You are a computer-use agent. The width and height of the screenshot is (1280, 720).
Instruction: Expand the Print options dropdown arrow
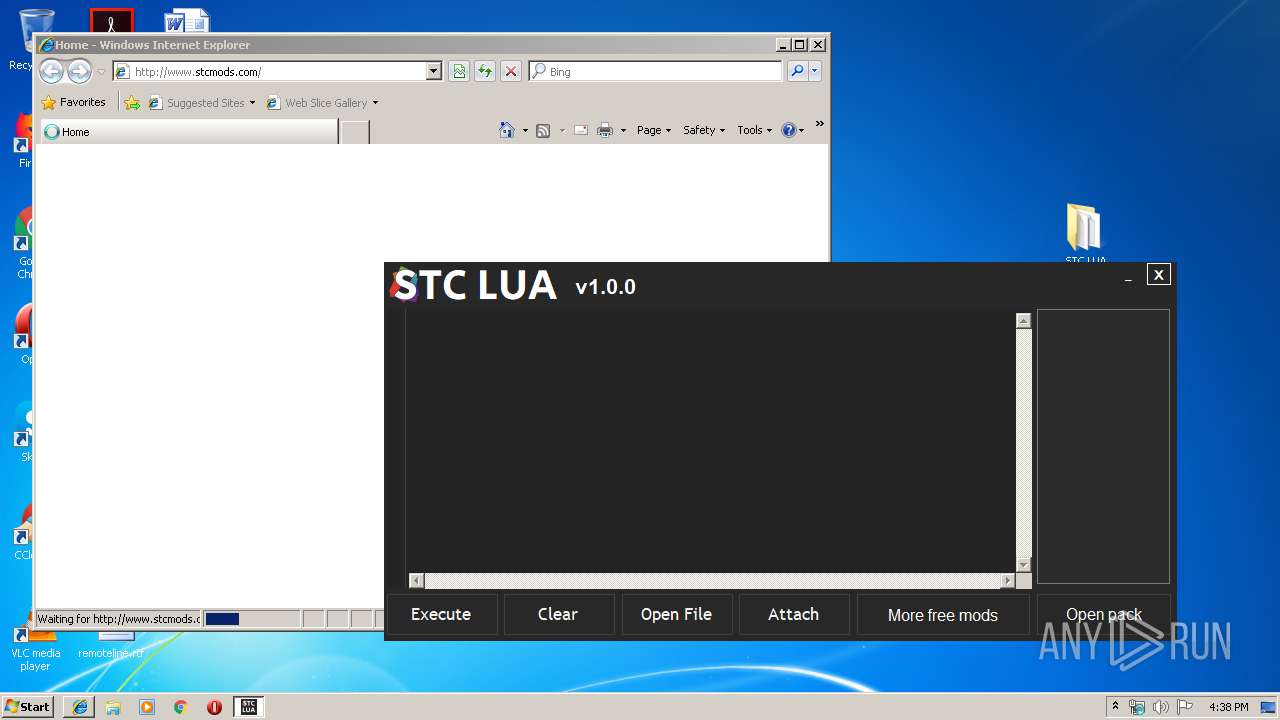tap(623, 130)
